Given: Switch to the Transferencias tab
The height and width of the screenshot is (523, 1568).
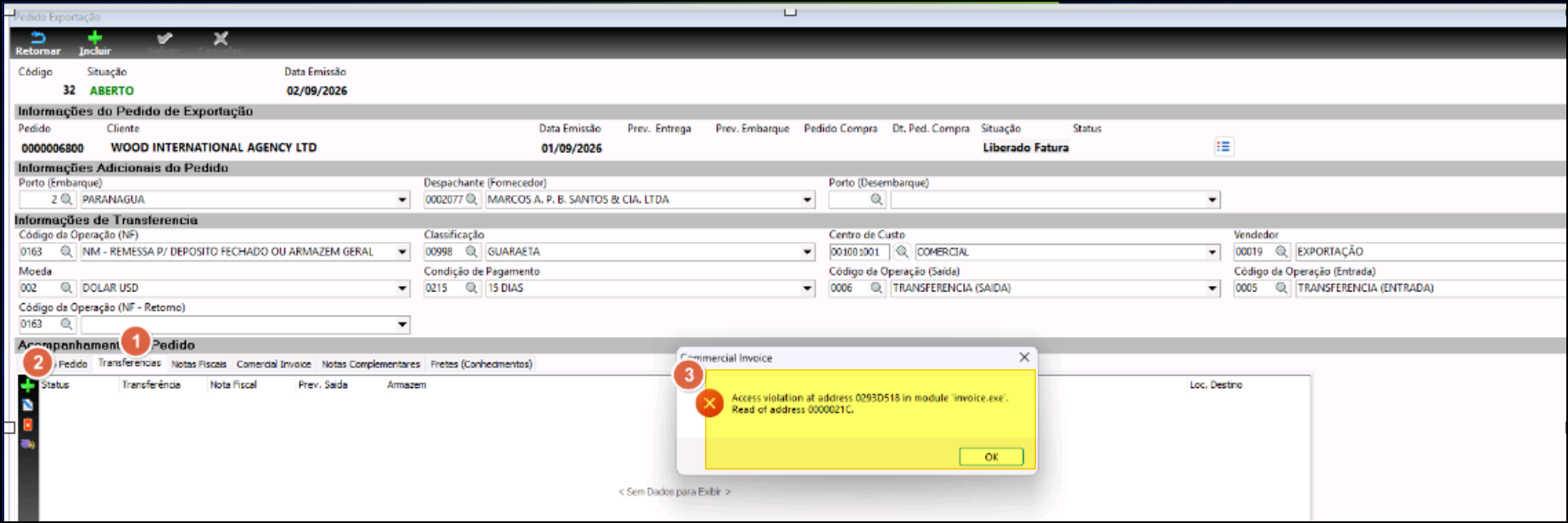Looking at the screenshot, I should click(x=129, y=363).
